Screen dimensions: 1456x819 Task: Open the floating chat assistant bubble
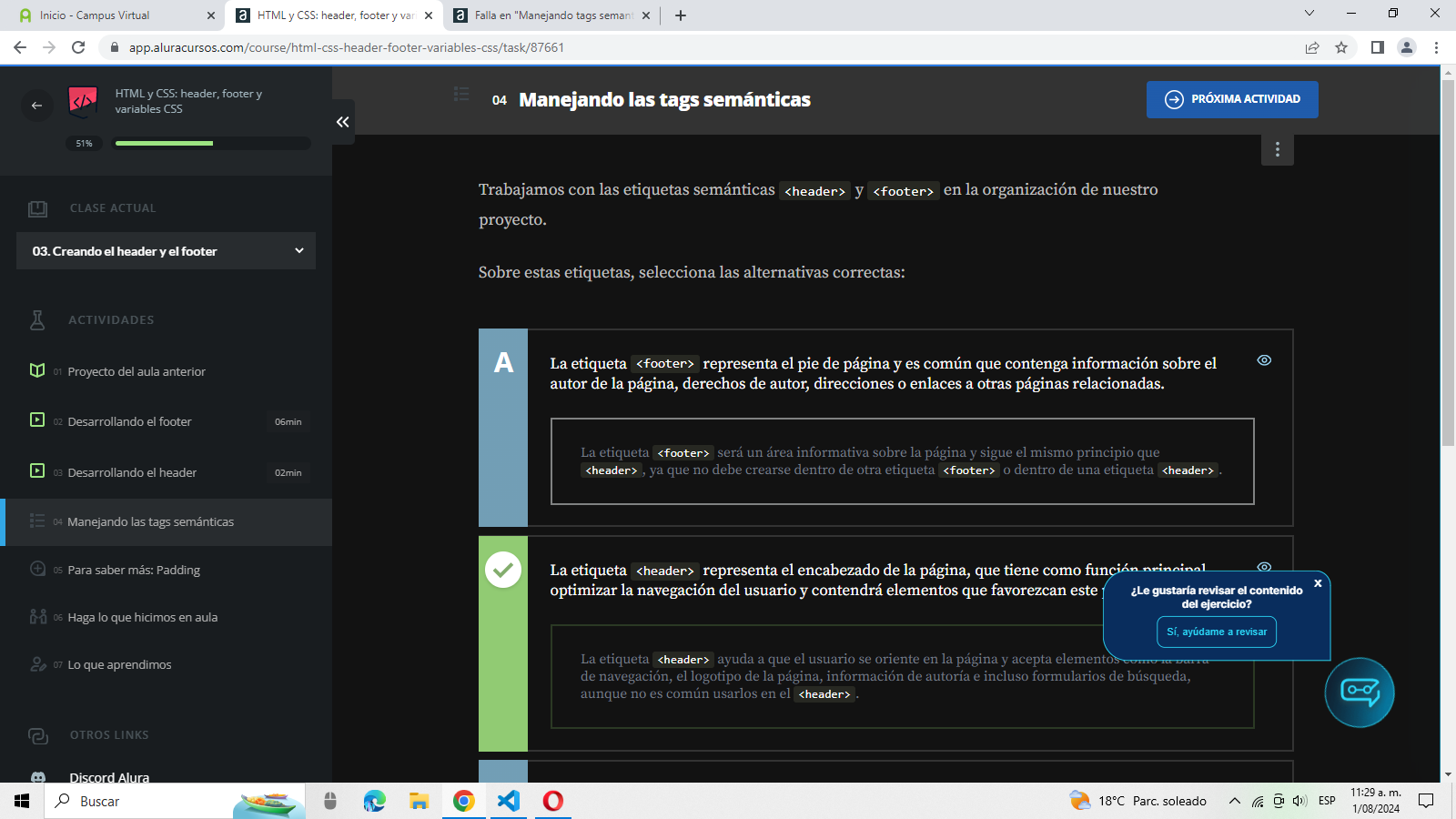1359,693
